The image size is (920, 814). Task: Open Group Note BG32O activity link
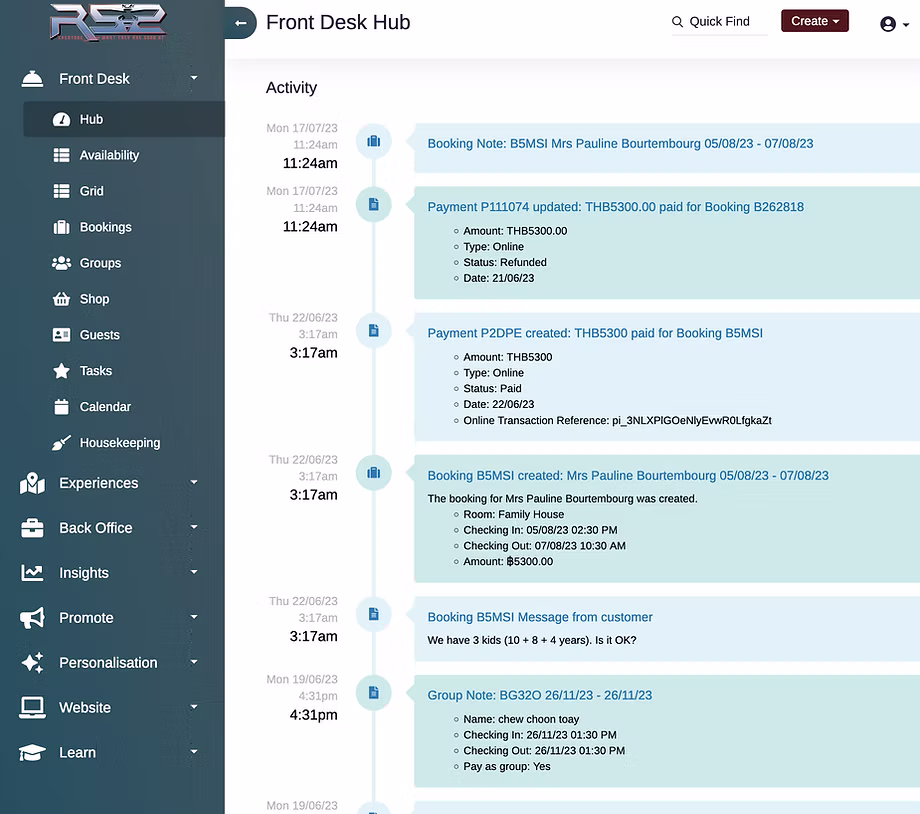point(539,695)
